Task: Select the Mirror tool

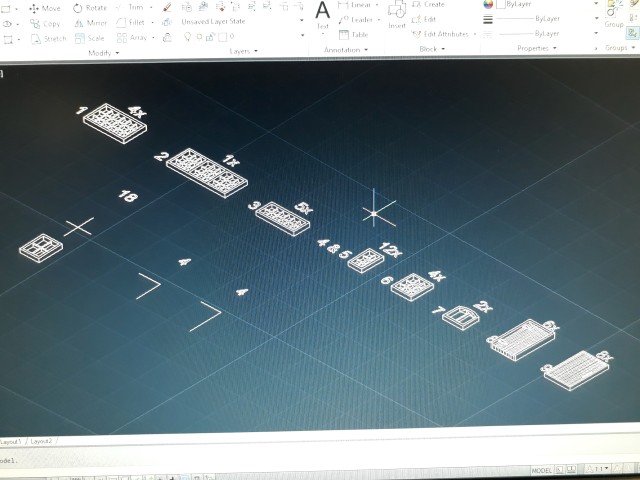Action: [90, 23]
